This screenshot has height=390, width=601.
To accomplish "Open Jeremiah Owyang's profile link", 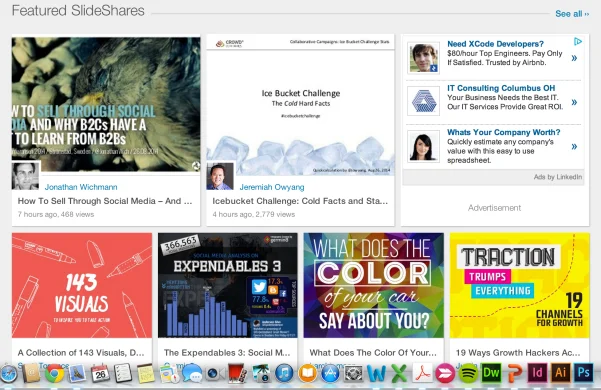I will tap(272, 187).
